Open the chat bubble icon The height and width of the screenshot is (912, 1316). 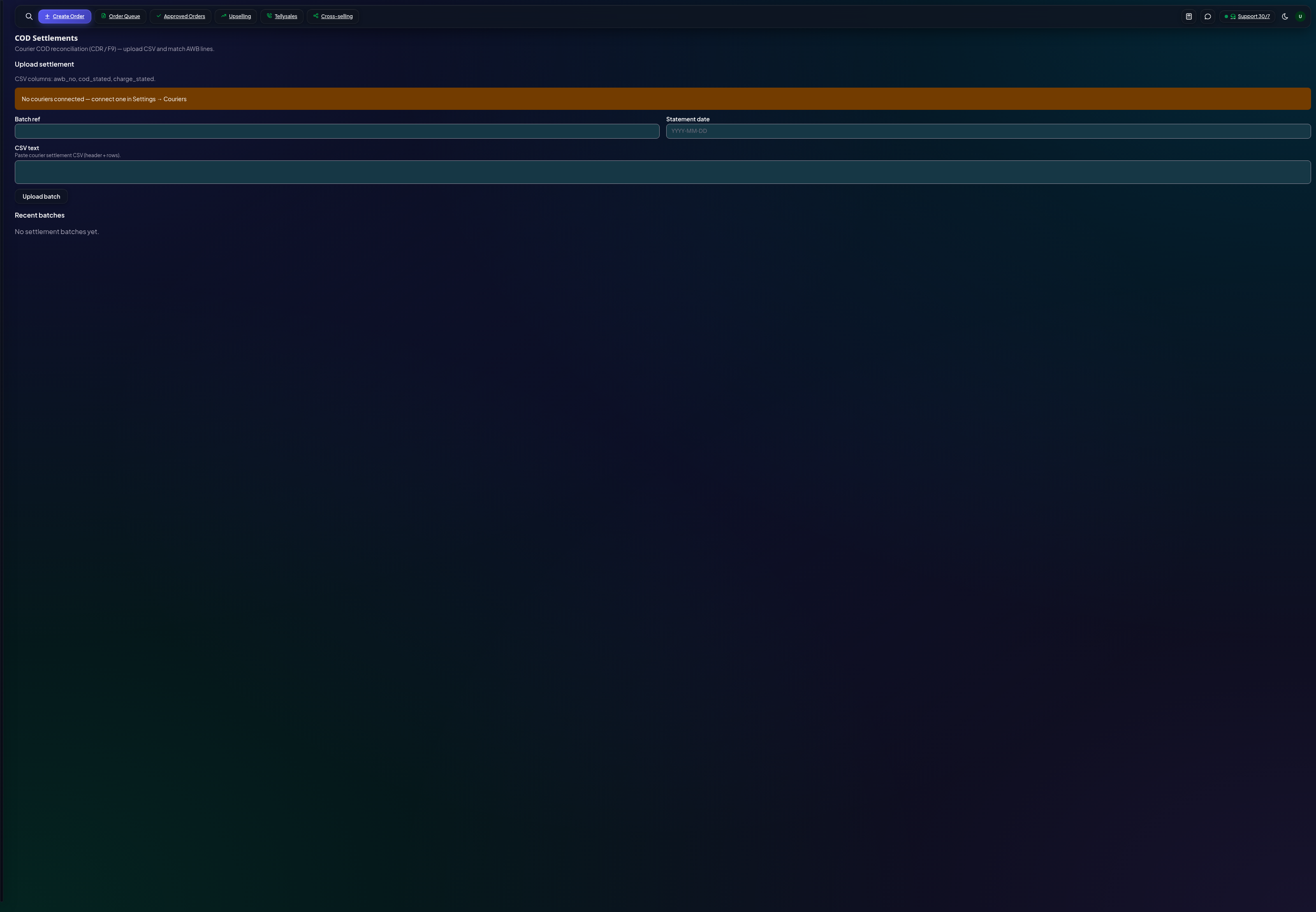point(1207,16)
